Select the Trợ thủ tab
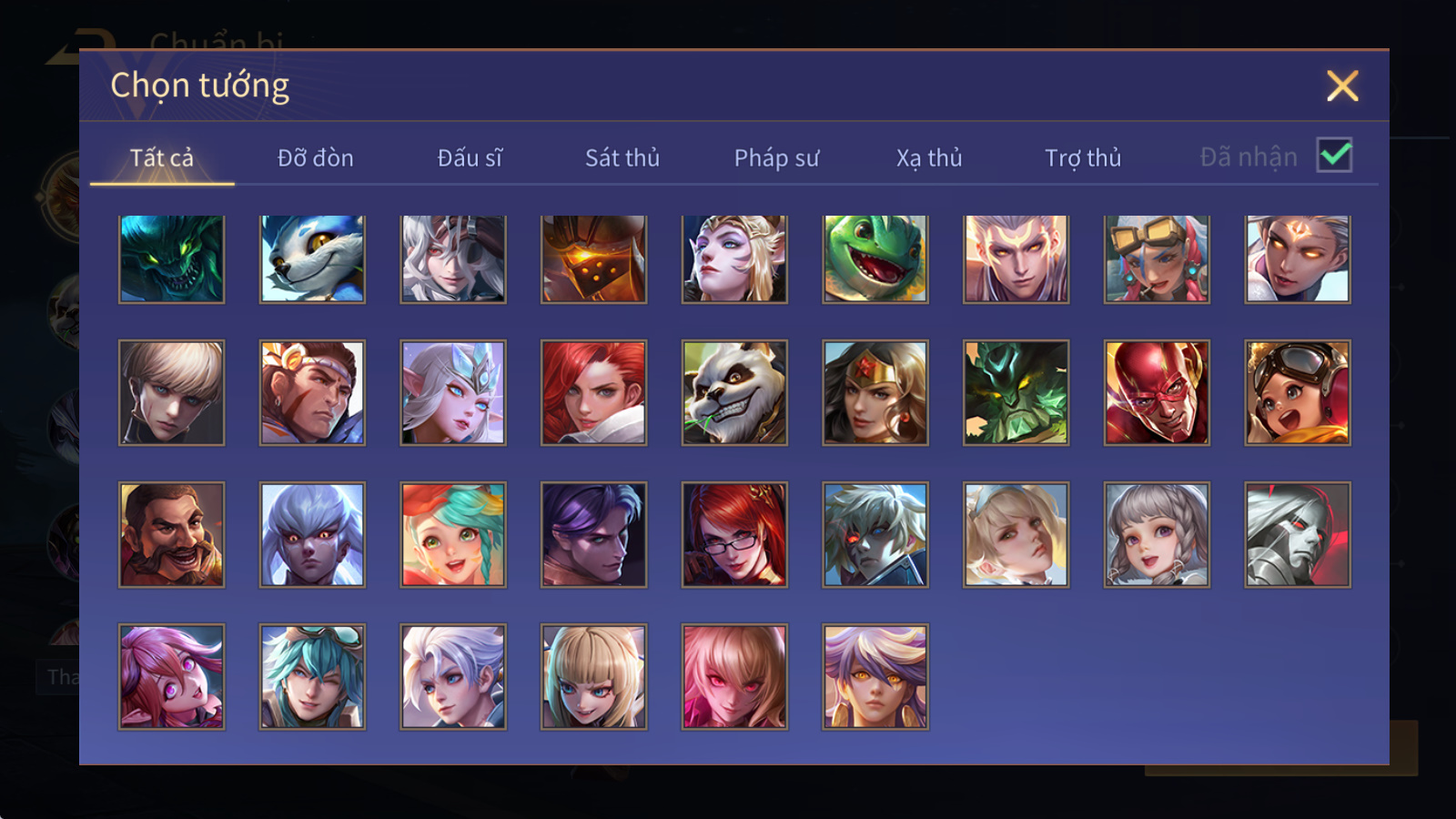The width and height of the screenshot is (1456, 819). [x=1083, y=158]
